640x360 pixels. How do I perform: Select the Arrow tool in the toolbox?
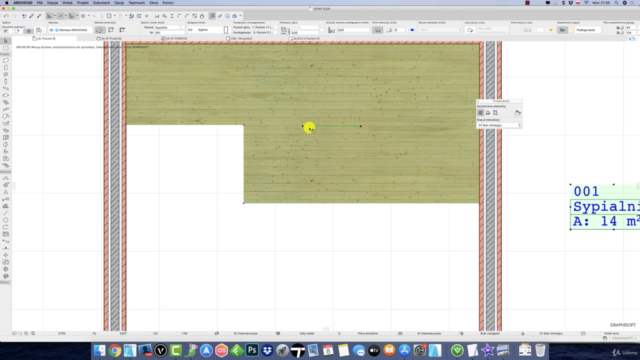pyautogui.click(x=6, y=41)
